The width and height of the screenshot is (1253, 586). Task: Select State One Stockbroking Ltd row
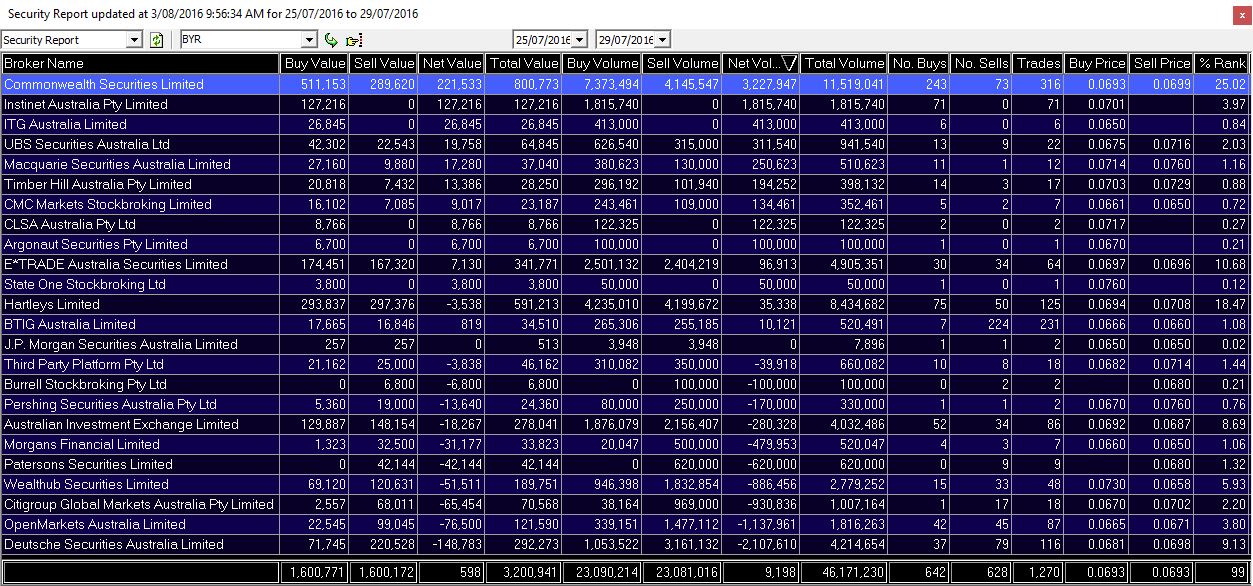(x=625, y=284)
